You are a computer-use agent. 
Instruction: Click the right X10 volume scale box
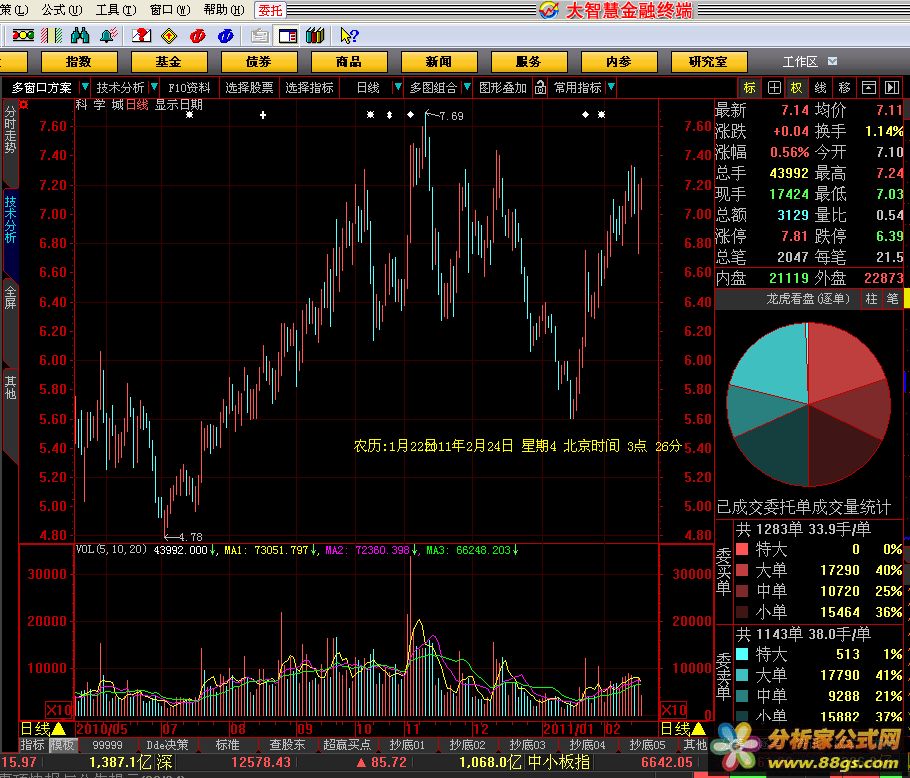pos(673,710)
